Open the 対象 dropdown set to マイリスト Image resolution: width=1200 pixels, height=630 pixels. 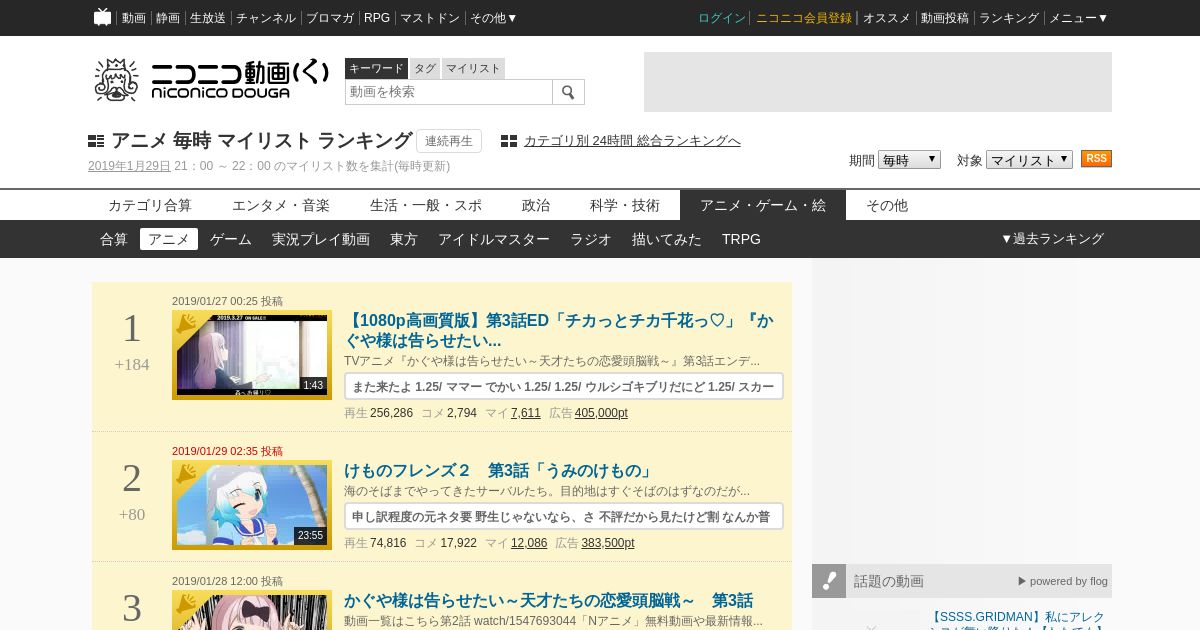click(1029, 160)
